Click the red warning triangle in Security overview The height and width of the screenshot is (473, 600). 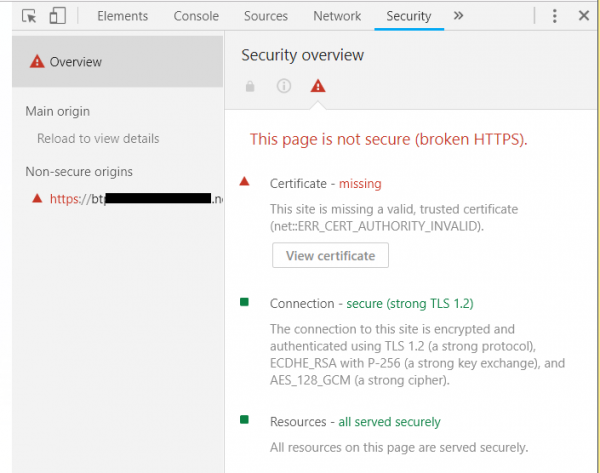pyautogui.click(x=317, y=87)
